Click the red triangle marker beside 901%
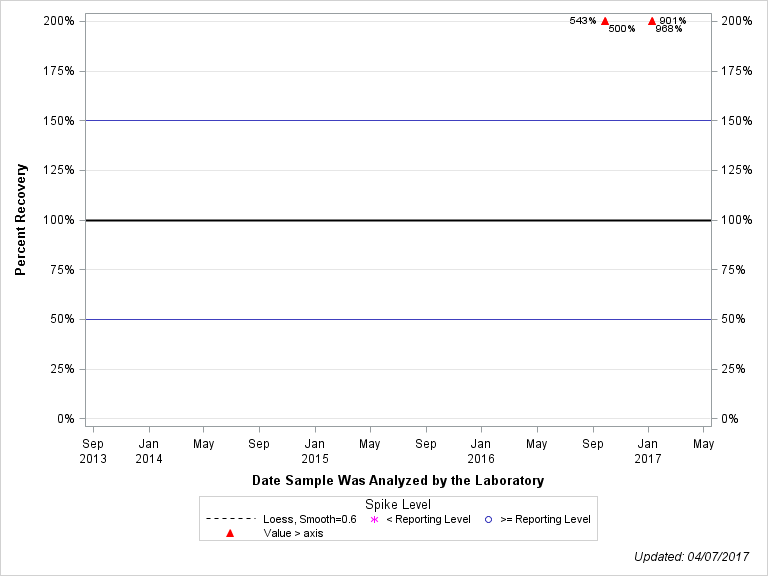The width and height of the screenshot is (768, 576). coord(652,21)
